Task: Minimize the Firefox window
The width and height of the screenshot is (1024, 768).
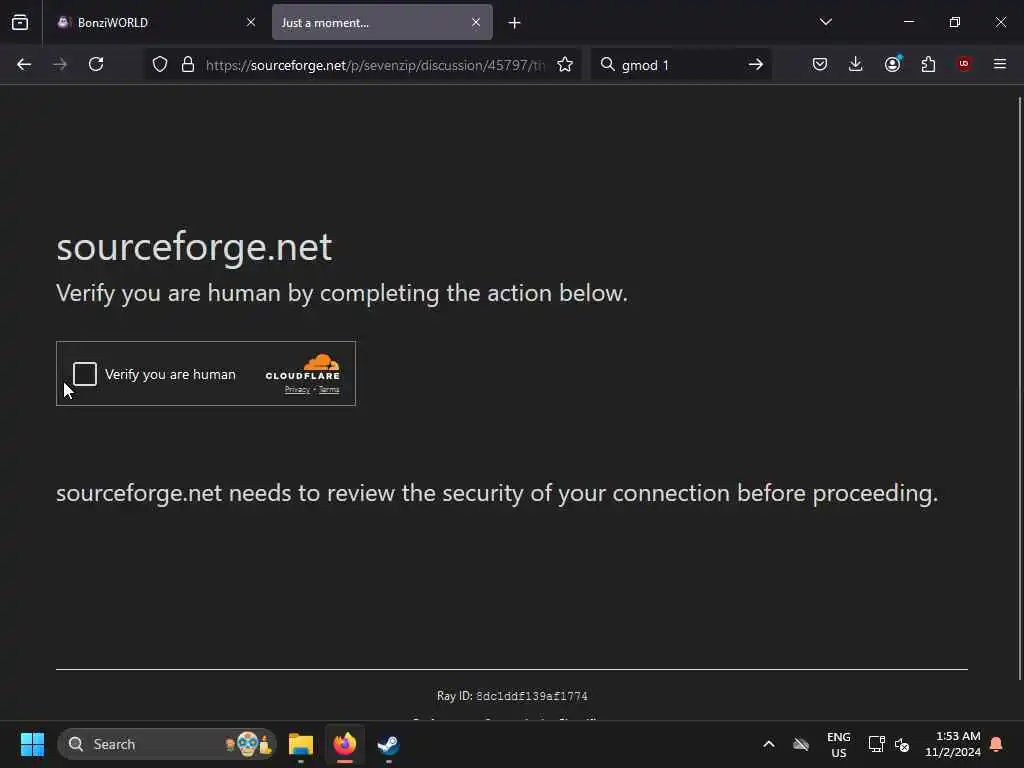Action: (x=908, y=22)
